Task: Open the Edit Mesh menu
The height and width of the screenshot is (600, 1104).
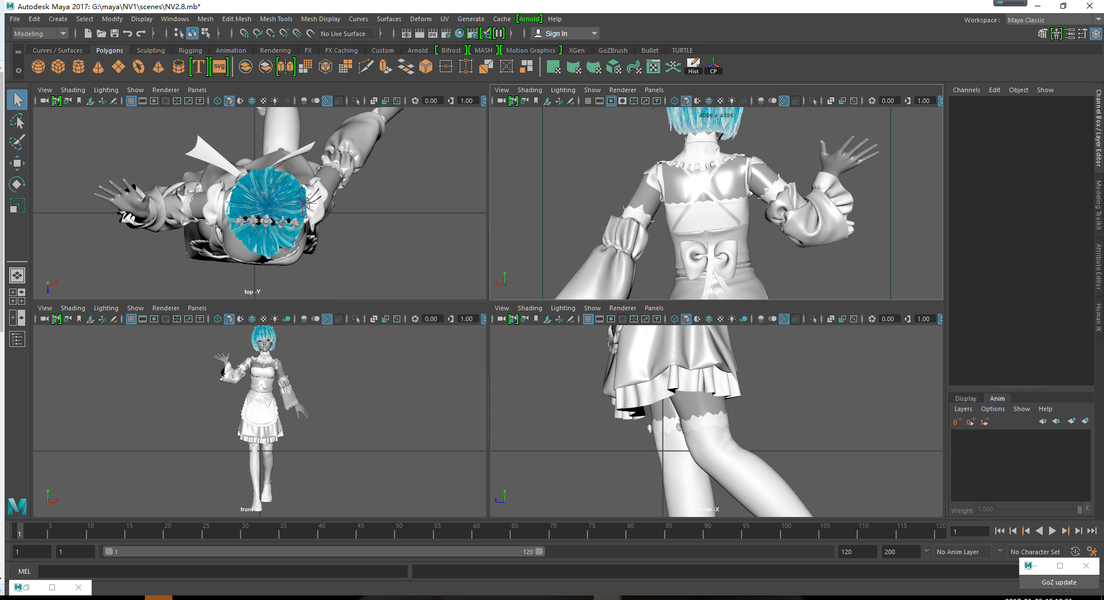Action: pos(236,19)
